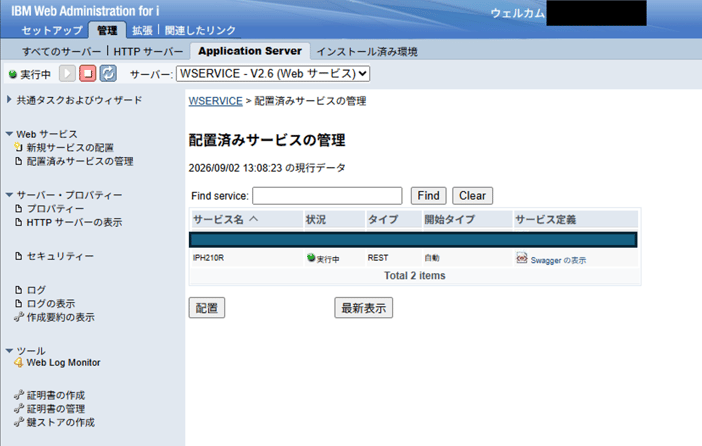The height and width of the screenshot is (446, 702).
Task: Open the セットアップ tab
Action: click(52, 30)
